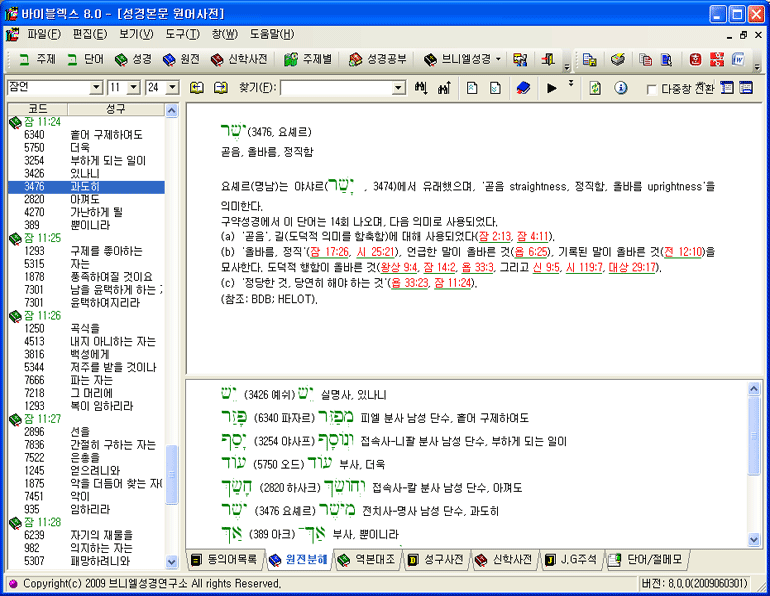The image size is (770, 596).
Task: Click the left list scrollbar down arrow
Action: click(x=171, y=561)
